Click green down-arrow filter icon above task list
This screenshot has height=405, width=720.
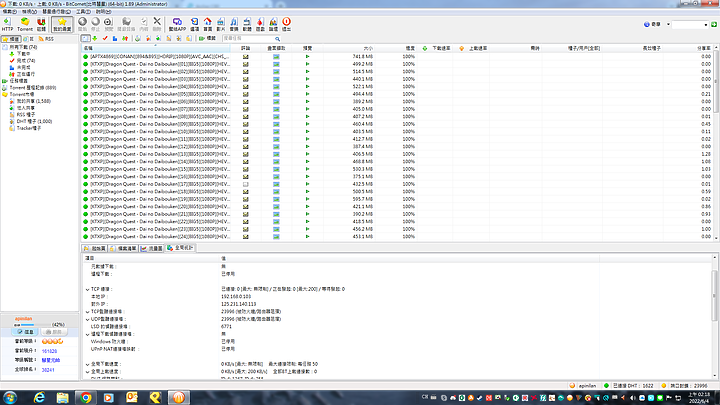pyautogui.click(x=95, y=39)
